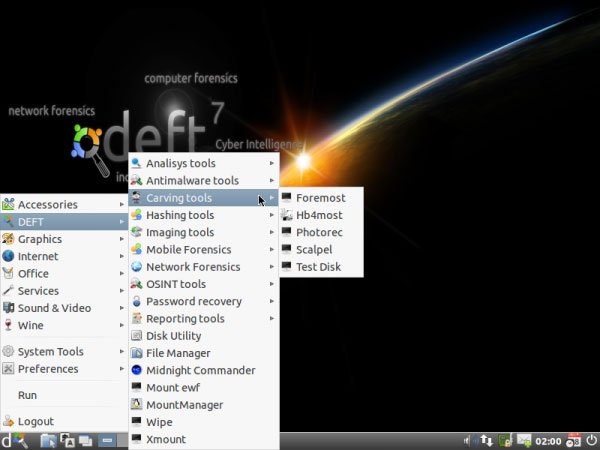The height and width of the screenshot is (450, 600).
Task: Click the File Manager icon in DEFT menu
Action: [x=136, y=353]
